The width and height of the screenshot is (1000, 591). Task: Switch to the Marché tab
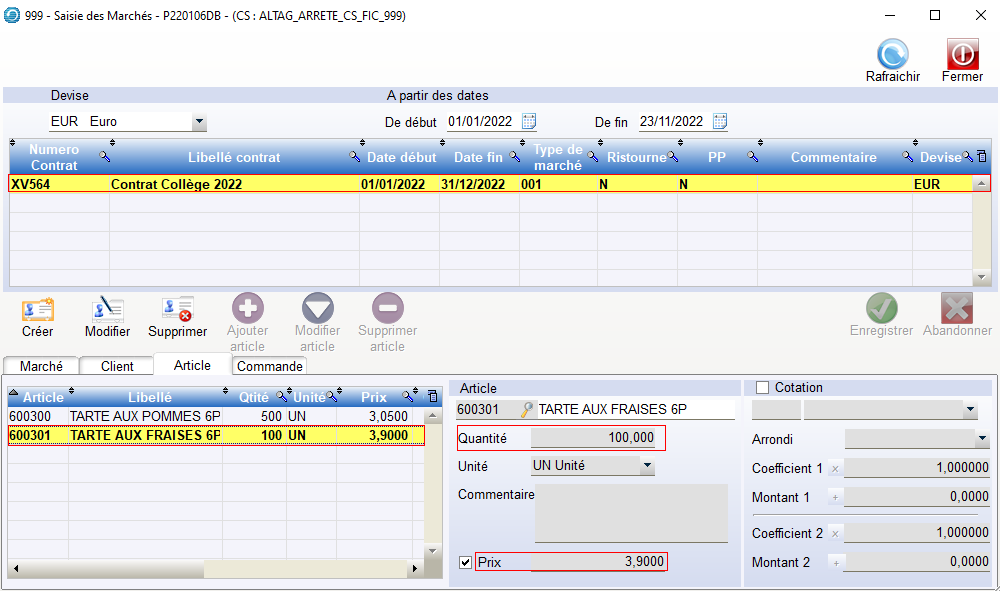coord(41,367)
